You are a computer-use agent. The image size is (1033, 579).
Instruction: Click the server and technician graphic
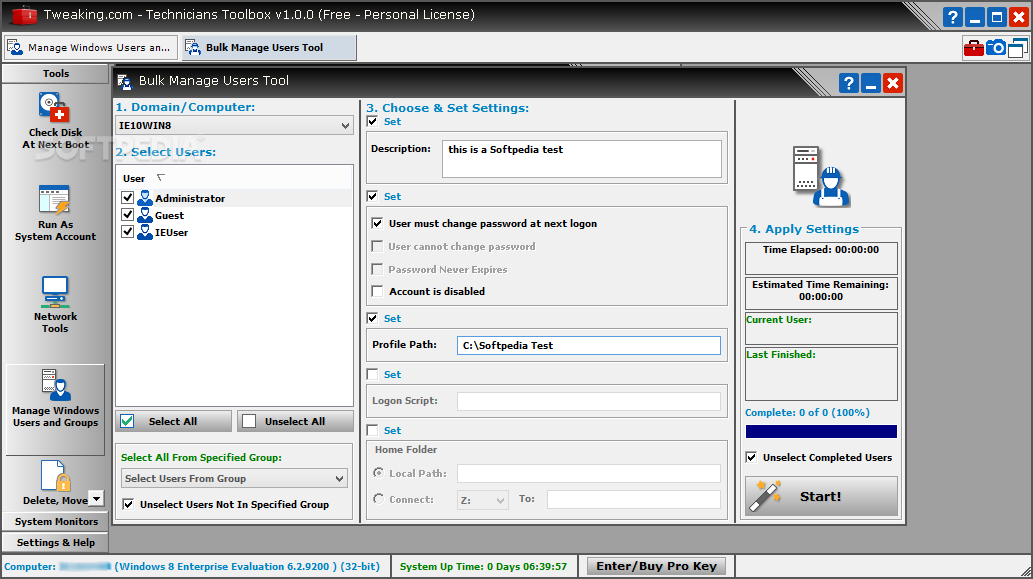click(x=821, y=177)
